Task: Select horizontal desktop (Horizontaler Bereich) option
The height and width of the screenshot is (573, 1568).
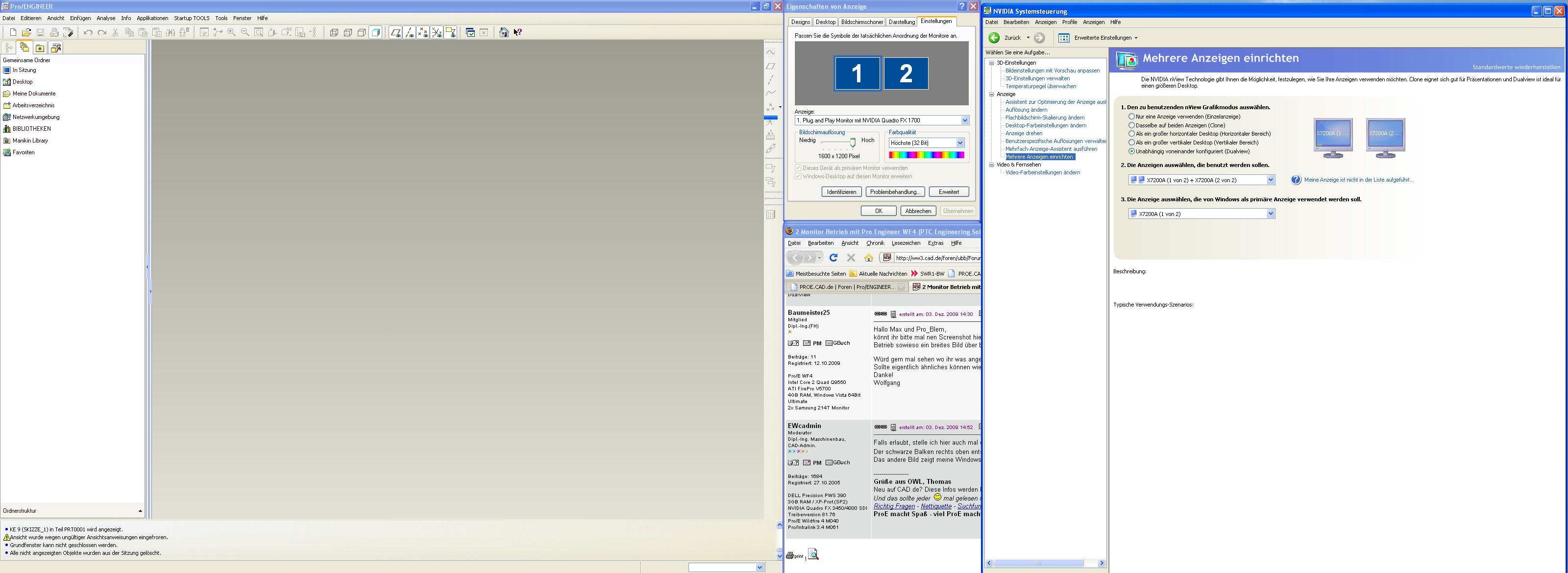Action: [1131, 133]
